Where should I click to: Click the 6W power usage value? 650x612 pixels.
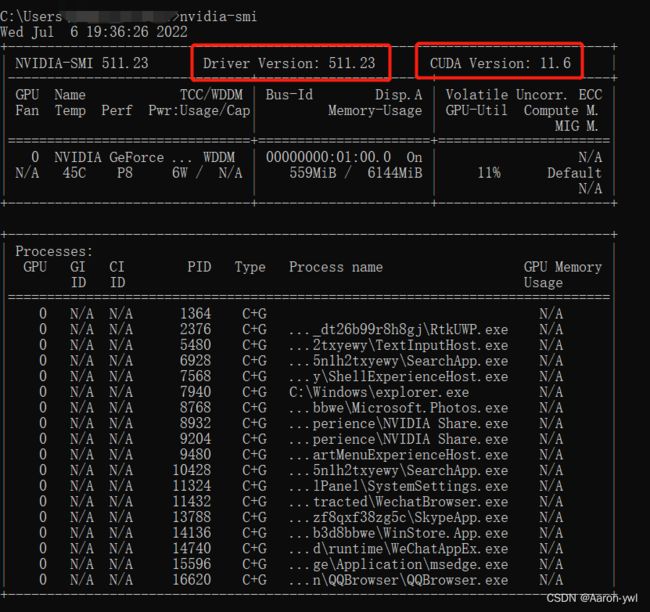coord(179,172)
